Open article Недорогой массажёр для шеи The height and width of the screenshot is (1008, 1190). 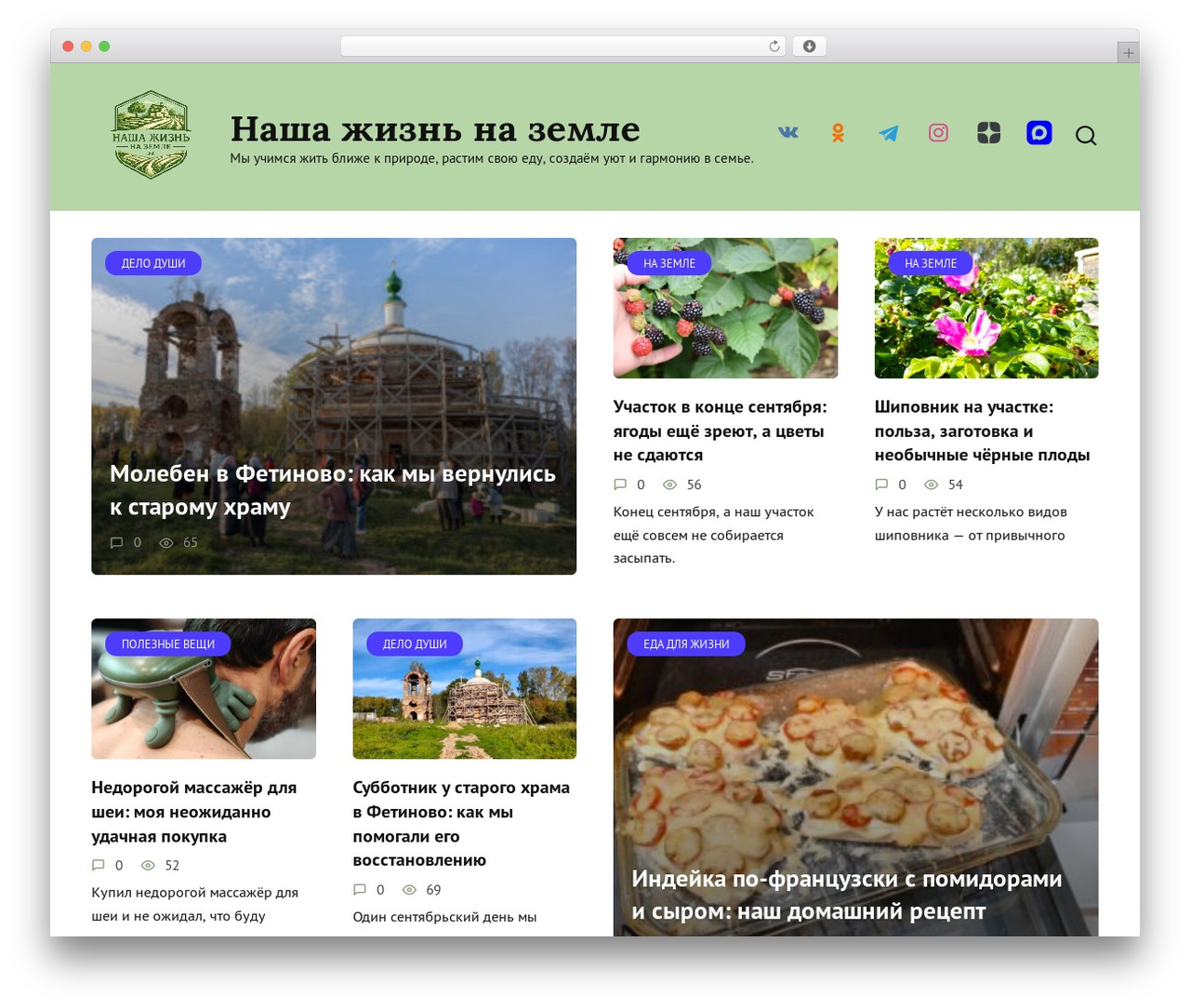pos(193,812)
